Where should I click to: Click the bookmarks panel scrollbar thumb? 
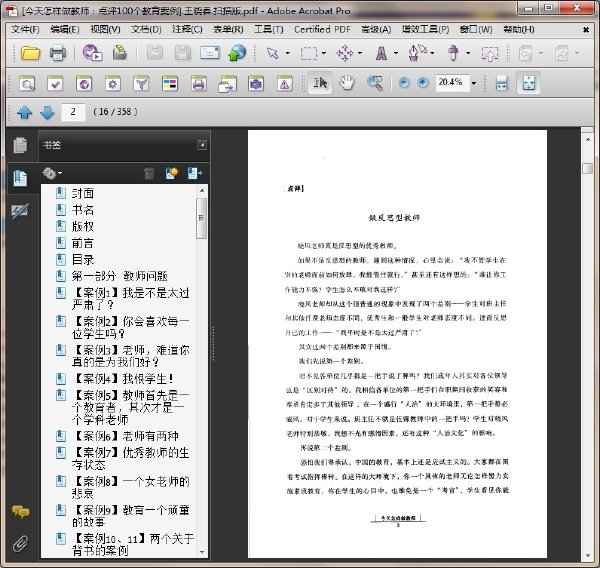tap(202, 218)
